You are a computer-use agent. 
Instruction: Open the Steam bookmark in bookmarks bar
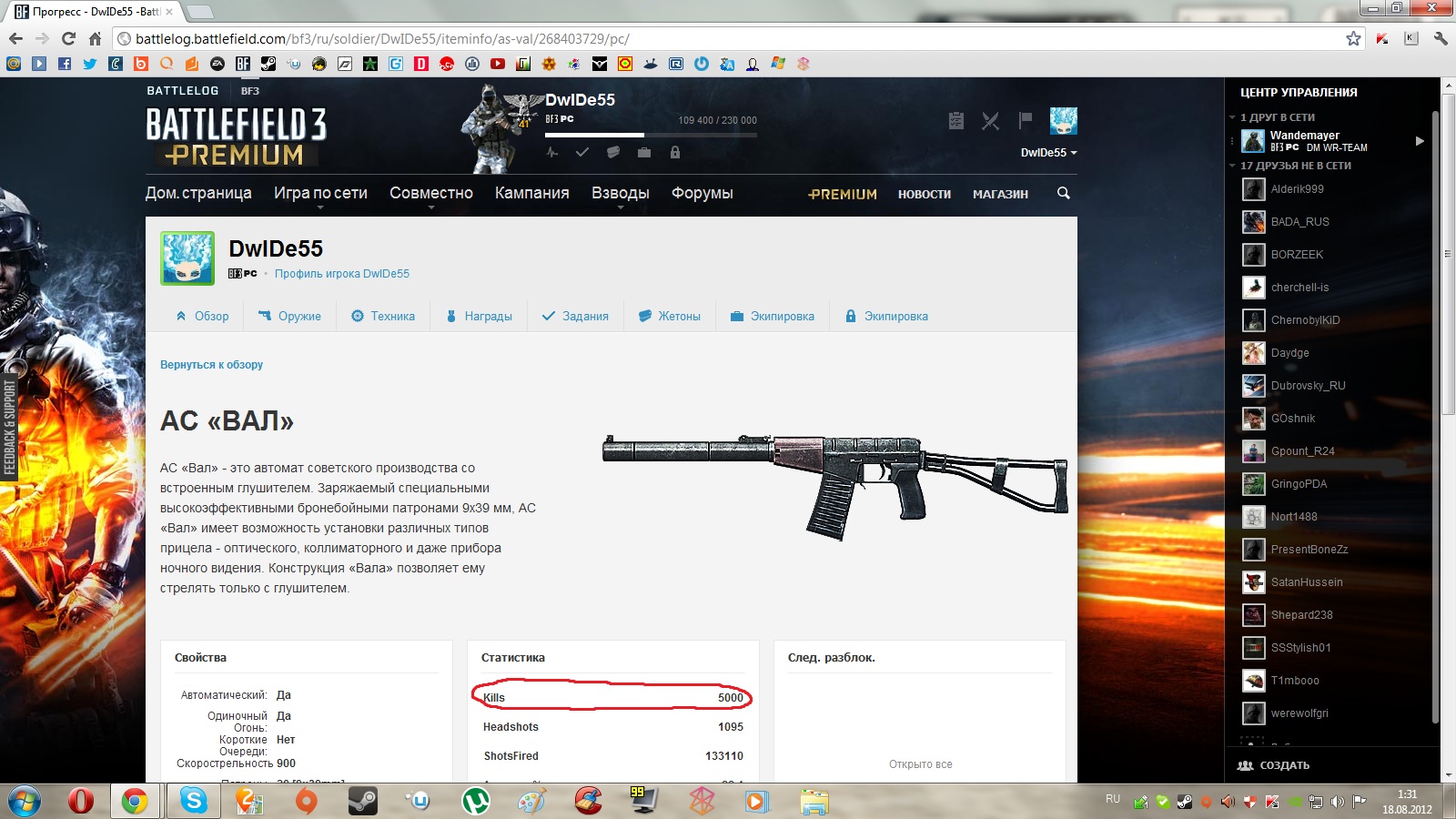tap(268, 64)
